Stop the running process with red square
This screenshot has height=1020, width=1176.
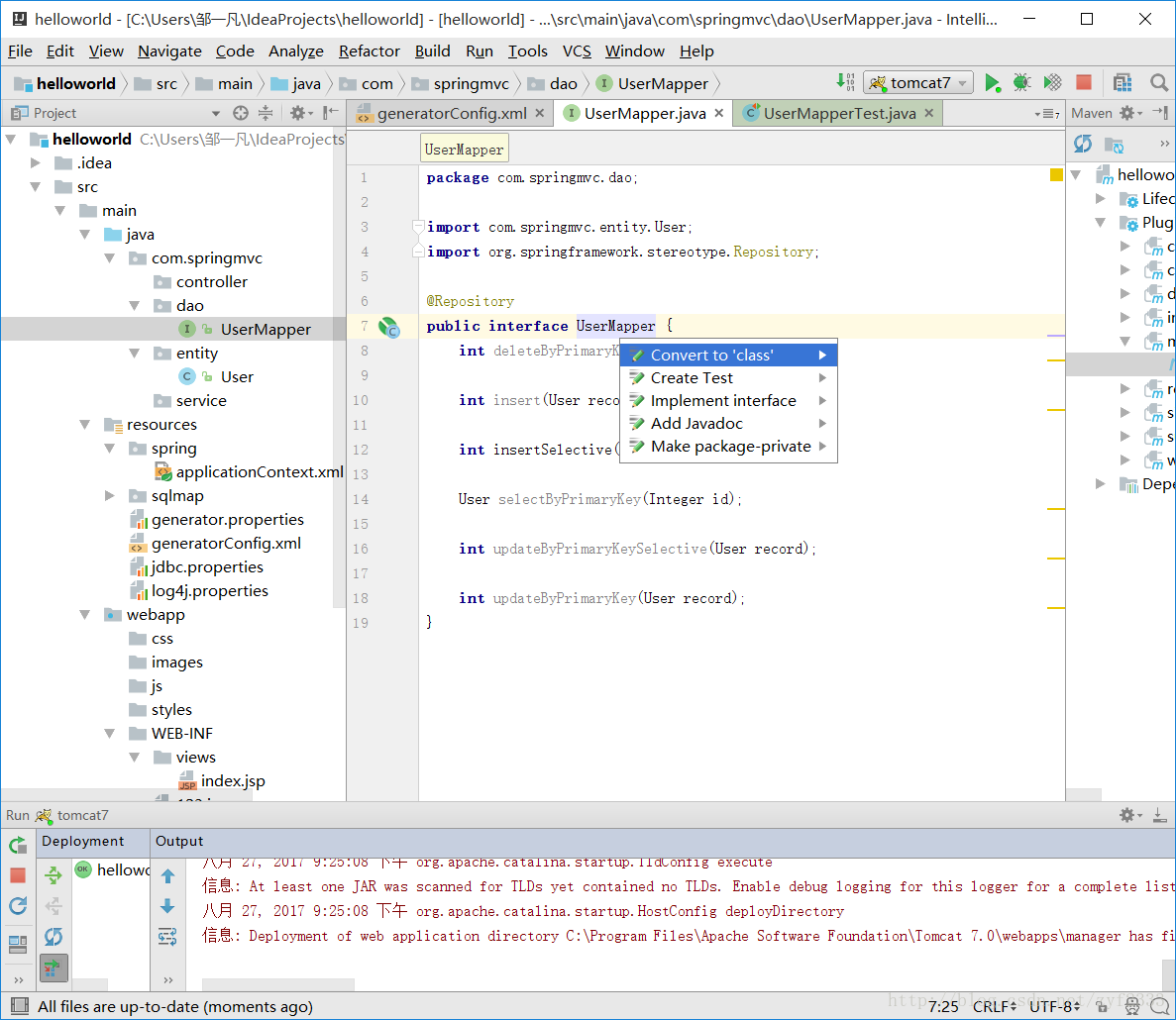click(1083, 82)
